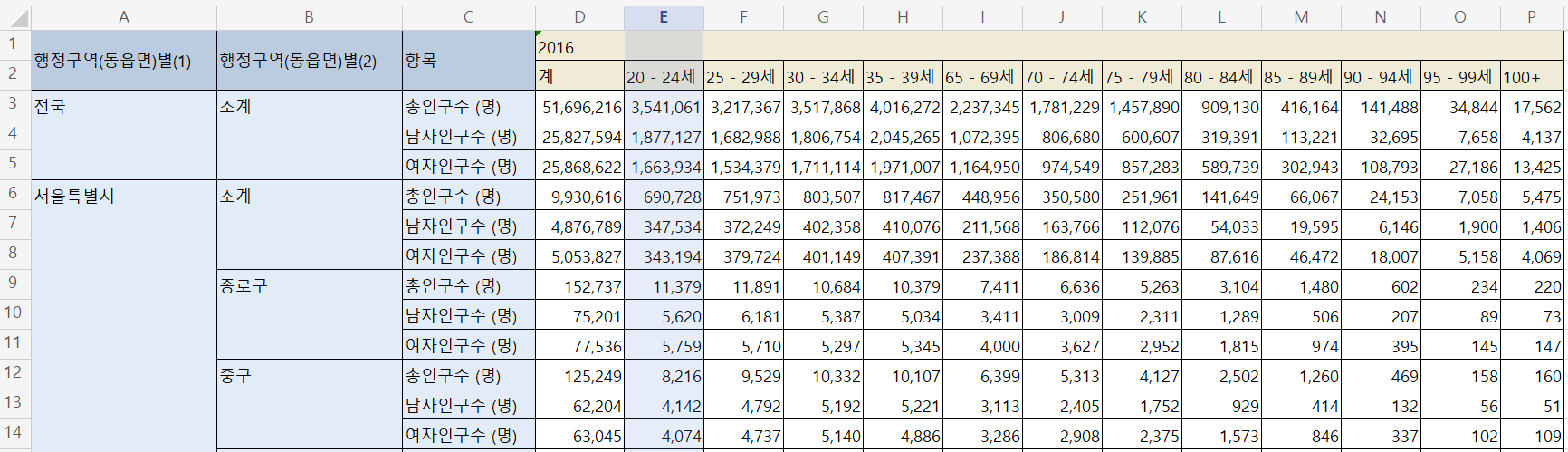Select highlighted column E header

coord(664,17)
